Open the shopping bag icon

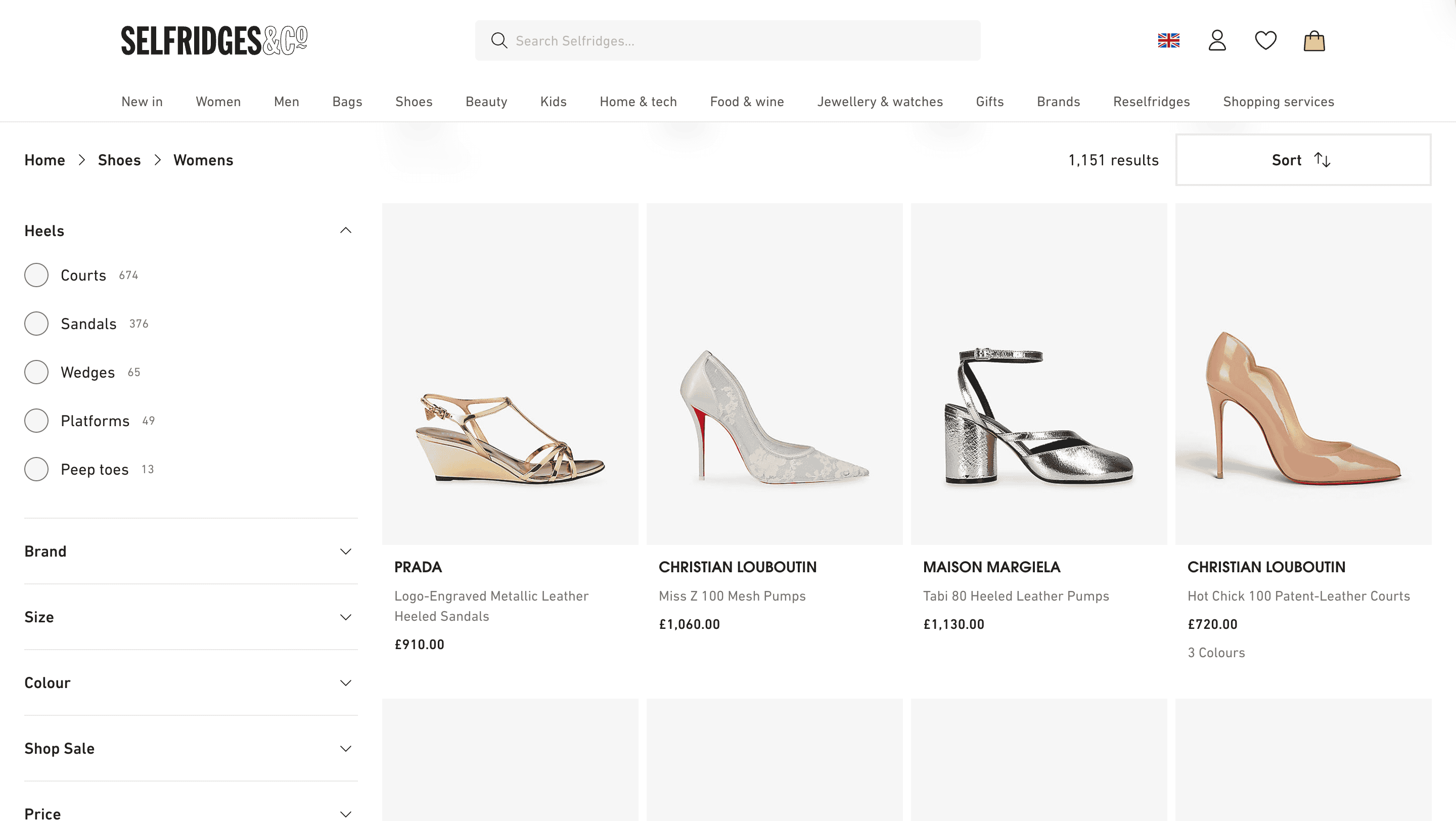pyautogui.click(x=1314, y=40)
